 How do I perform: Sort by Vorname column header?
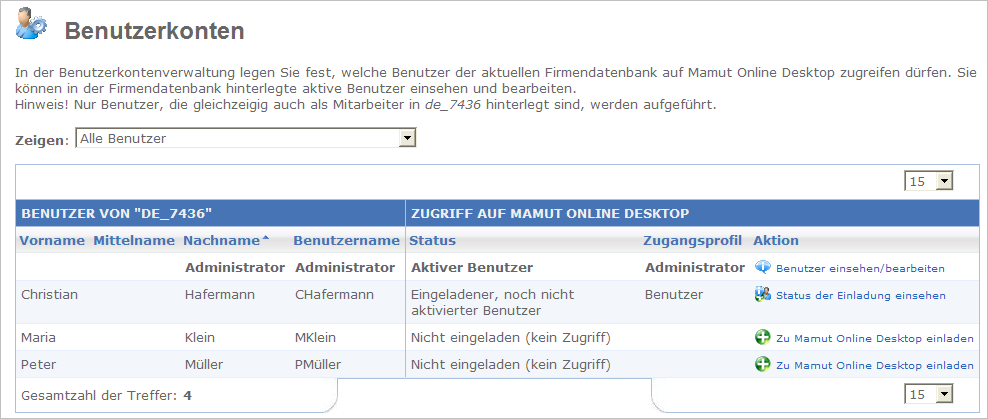pyautogui.click(x=52, y=241)
